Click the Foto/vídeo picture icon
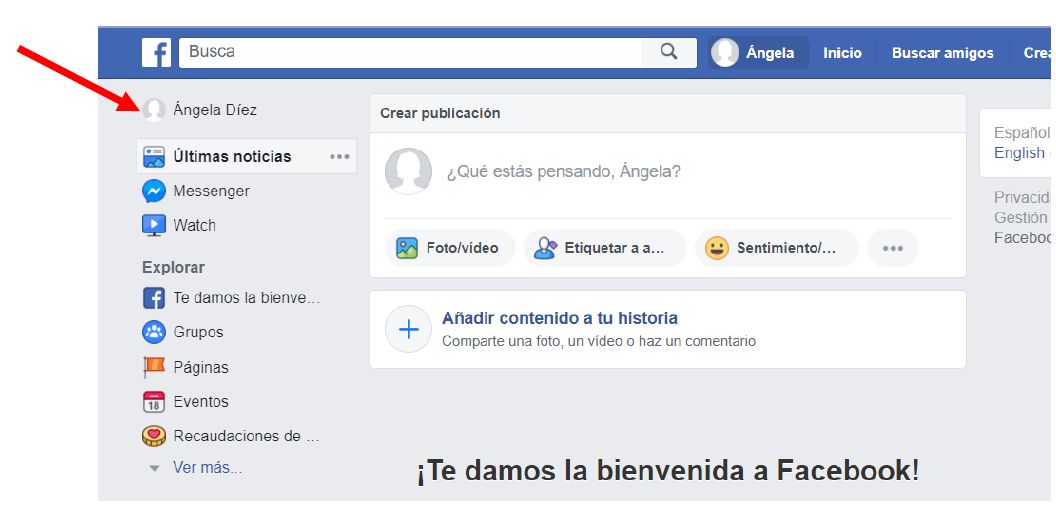 pyautogui.click(x=407, y=248)
